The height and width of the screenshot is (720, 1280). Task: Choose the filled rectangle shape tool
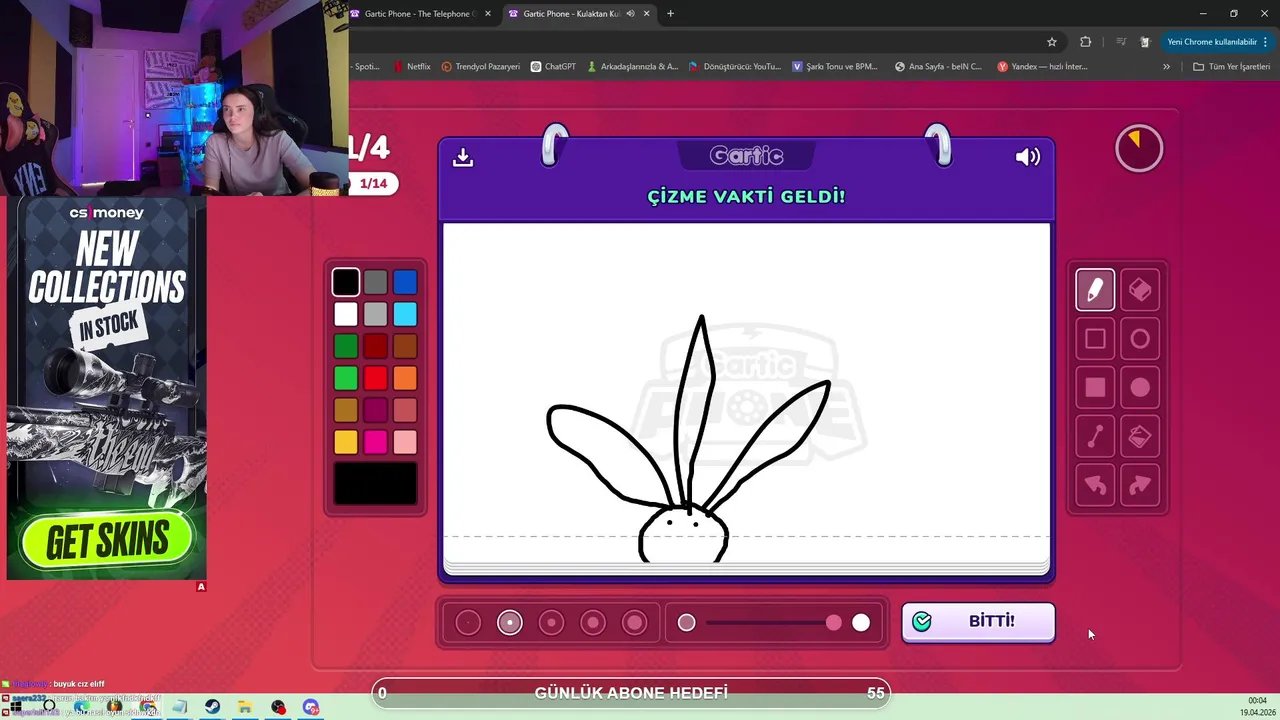click(x=1095, y=388)
